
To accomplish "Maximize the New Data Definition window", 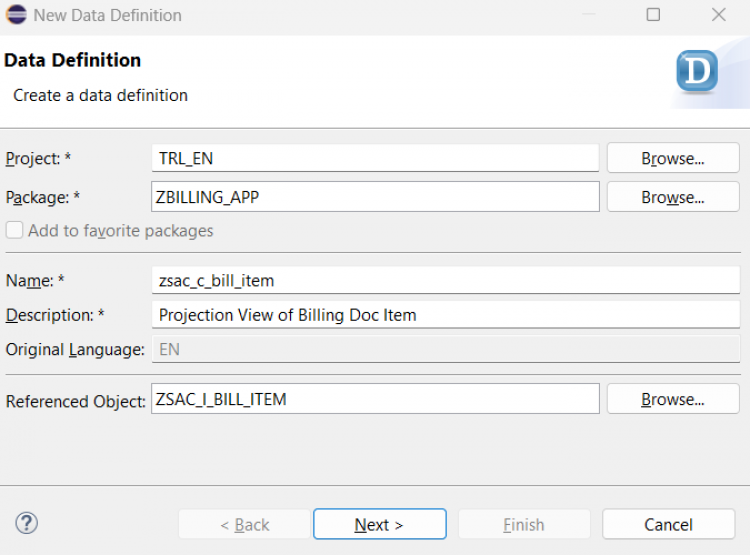I will [x=653, y=15].
